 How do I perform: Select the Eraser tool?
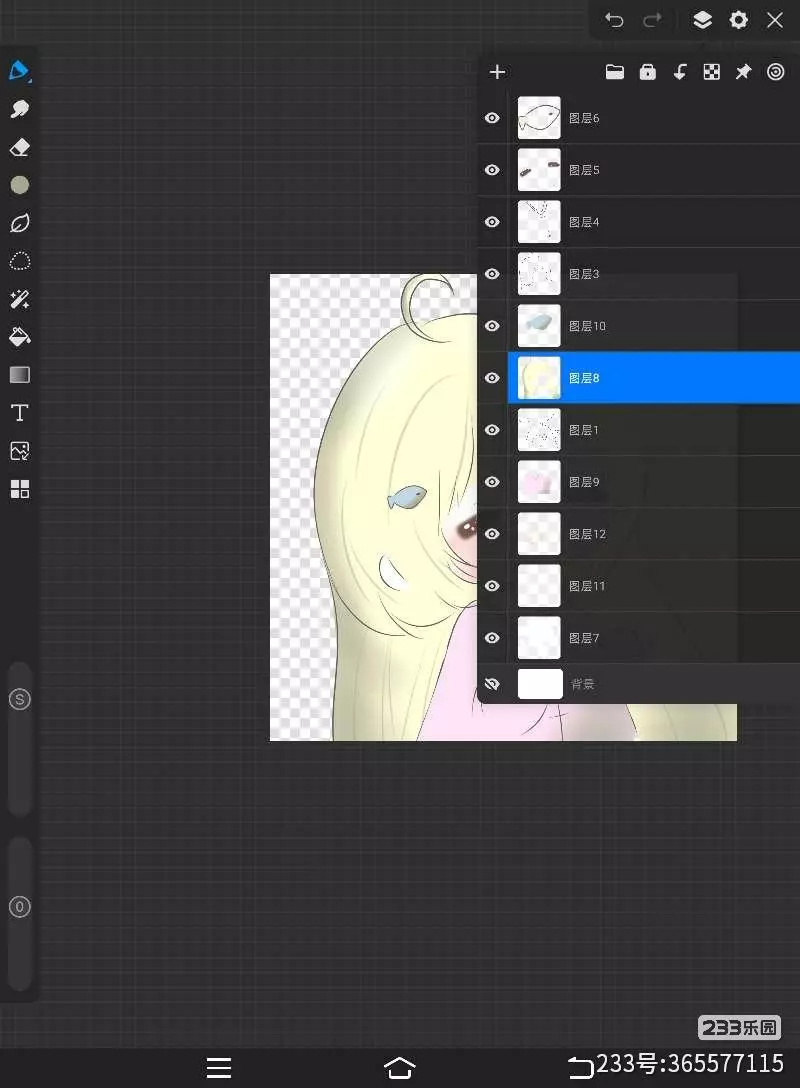pyautogui.click(x=19, y=148)
